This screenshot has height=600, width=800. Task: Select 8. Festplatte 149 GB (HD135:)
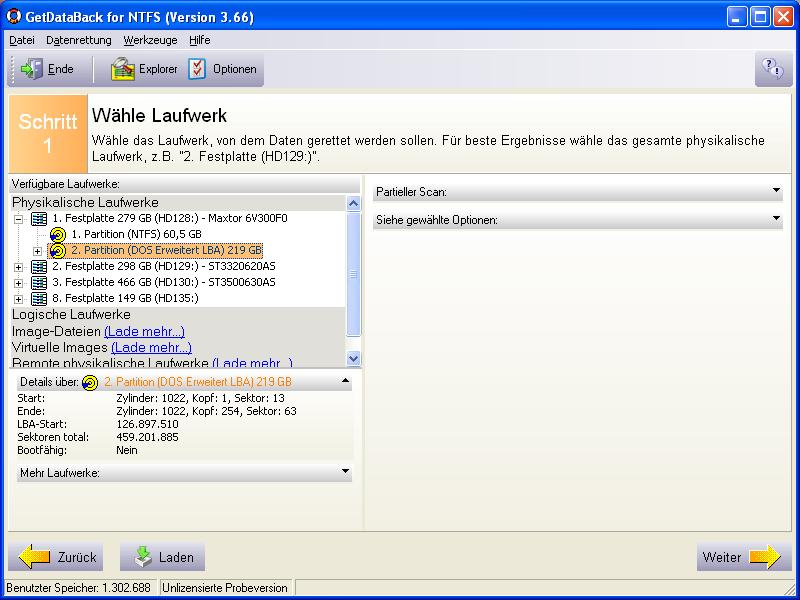(126, 298)
